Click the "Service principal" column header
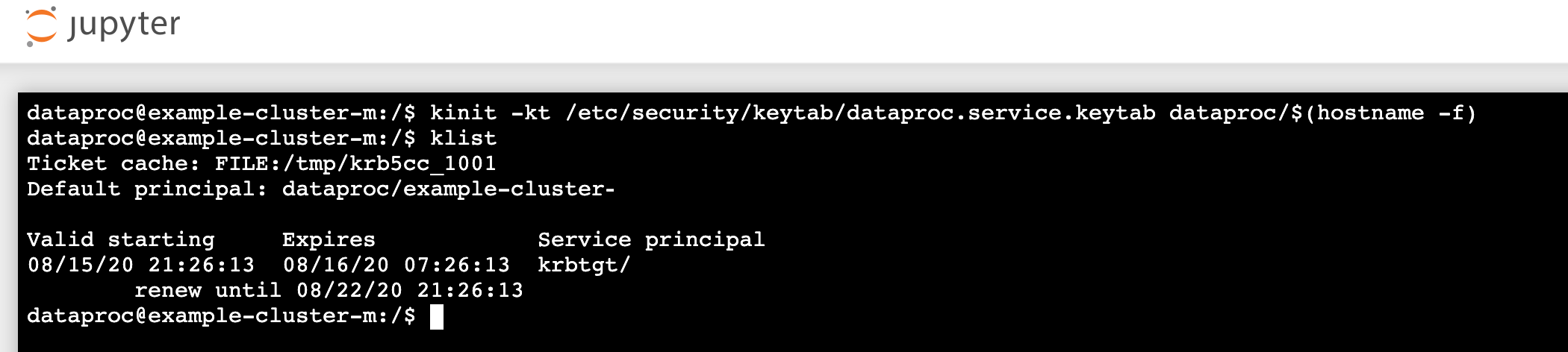The image size is (1568, 352). point(651,240)
